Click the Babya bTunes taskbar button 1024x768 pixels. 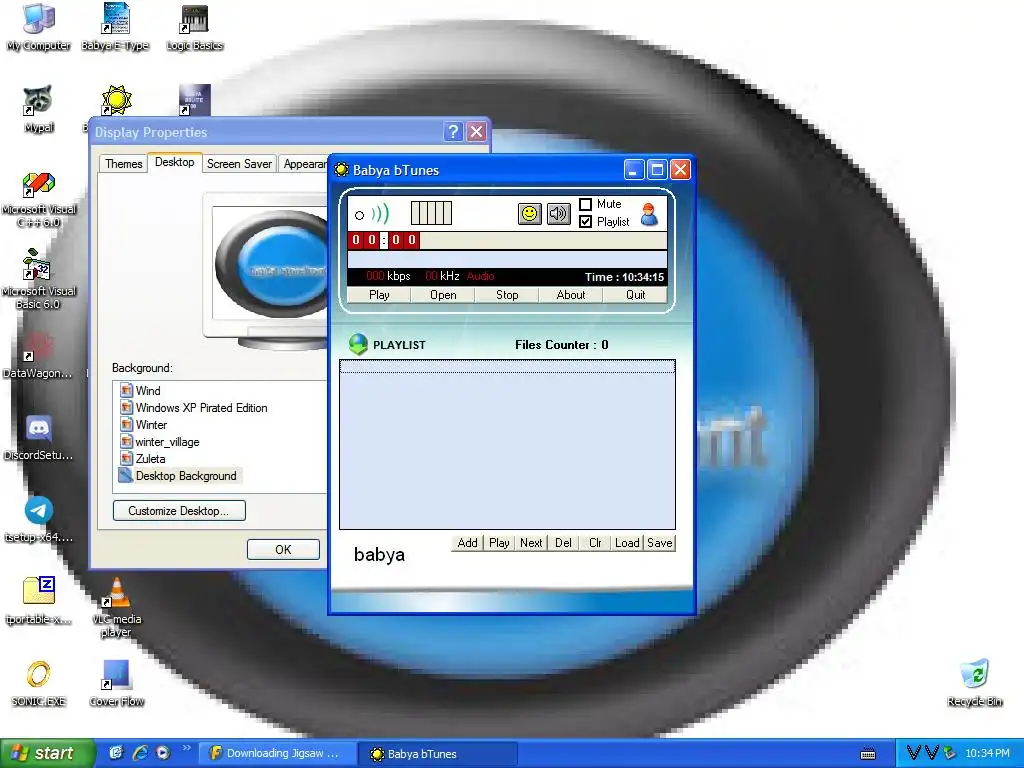pyautogui.click(x=438, y=754)
